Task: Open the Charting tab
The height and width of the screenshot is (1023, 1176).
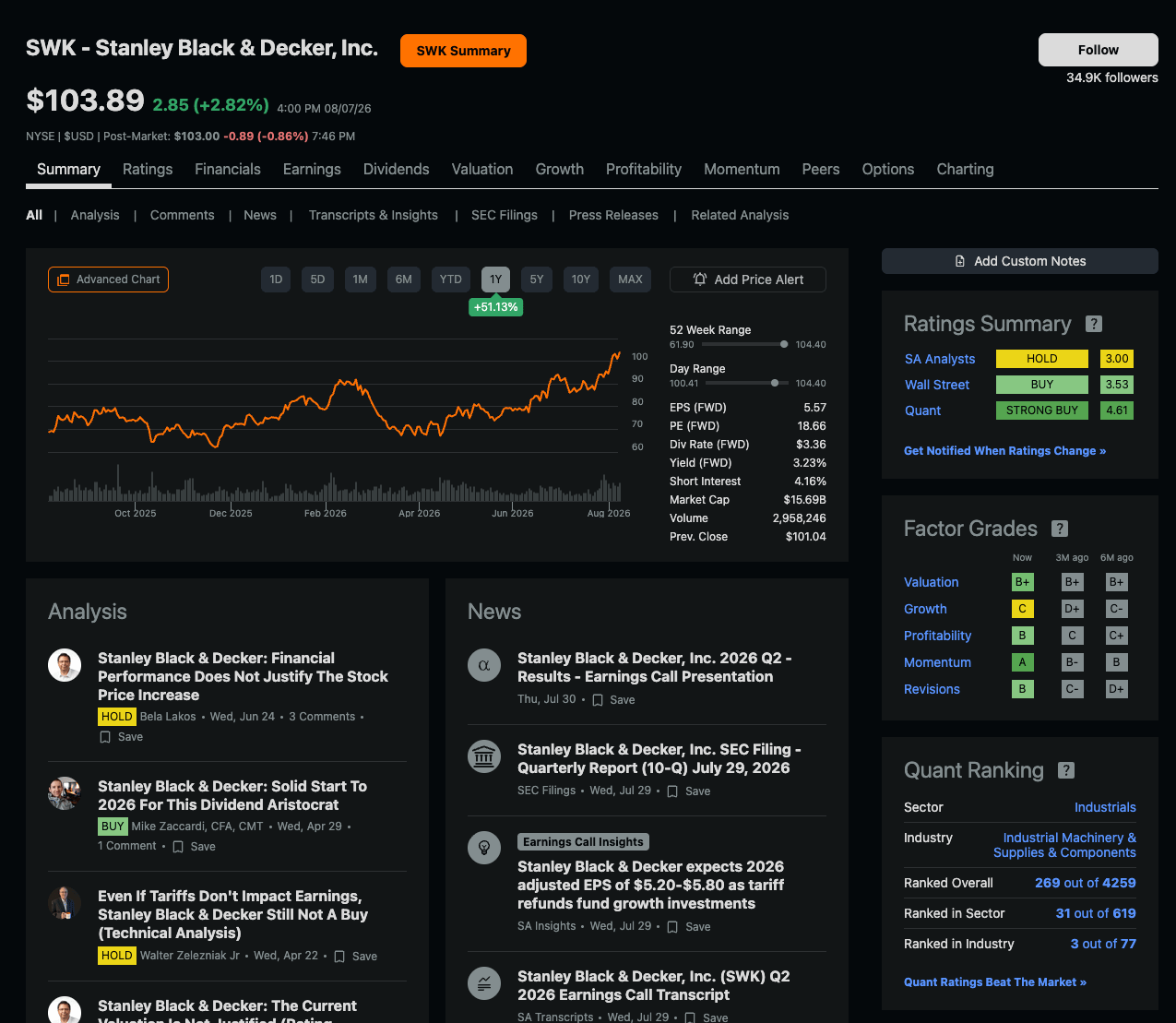Action: pos(965,170)
